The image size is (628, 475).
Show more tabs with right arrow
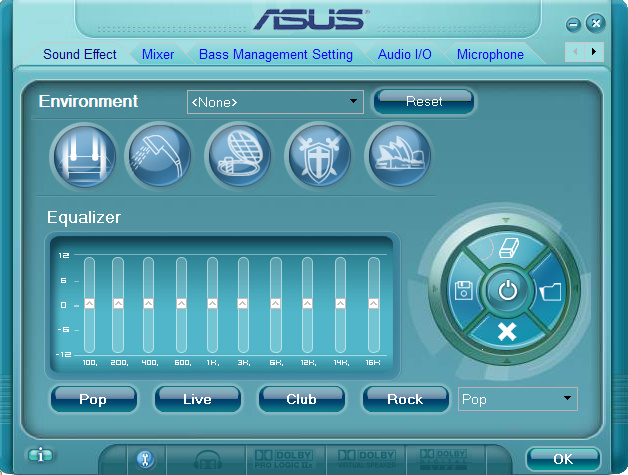pyautogui.click(x=594, y=52)
